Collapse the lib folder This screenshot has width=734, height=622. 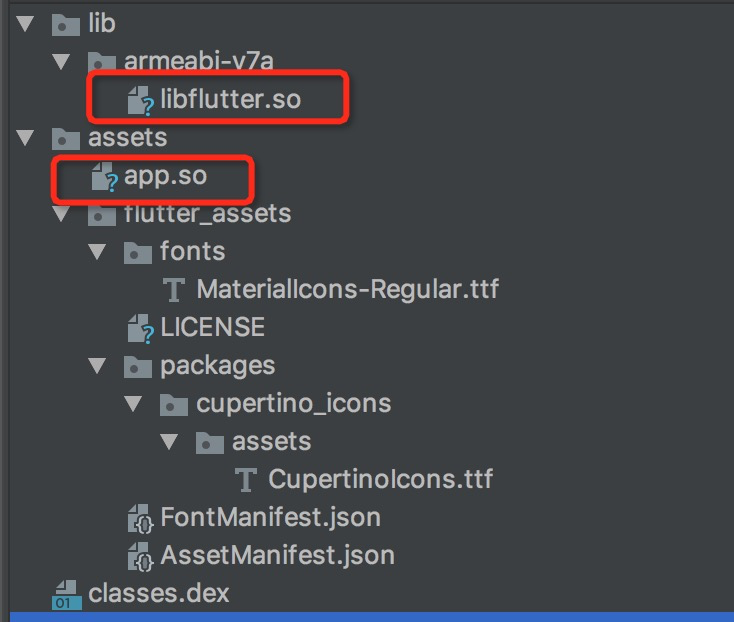click(x=25, y=23)
